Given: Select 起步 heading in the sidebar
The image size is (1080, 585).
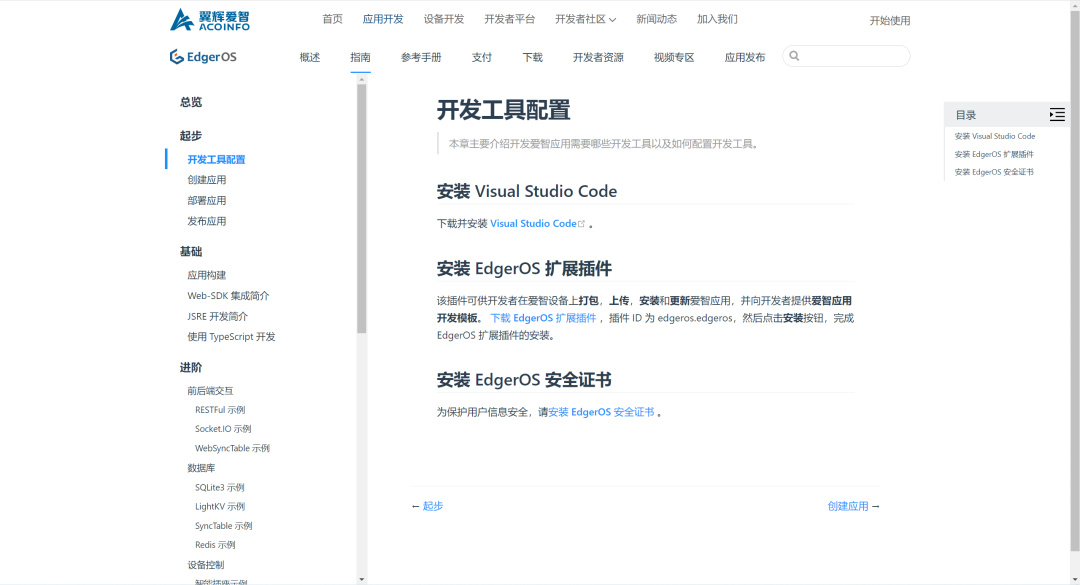Looking at the screenshot, I should pyautogui.click(x=191, y=136).
